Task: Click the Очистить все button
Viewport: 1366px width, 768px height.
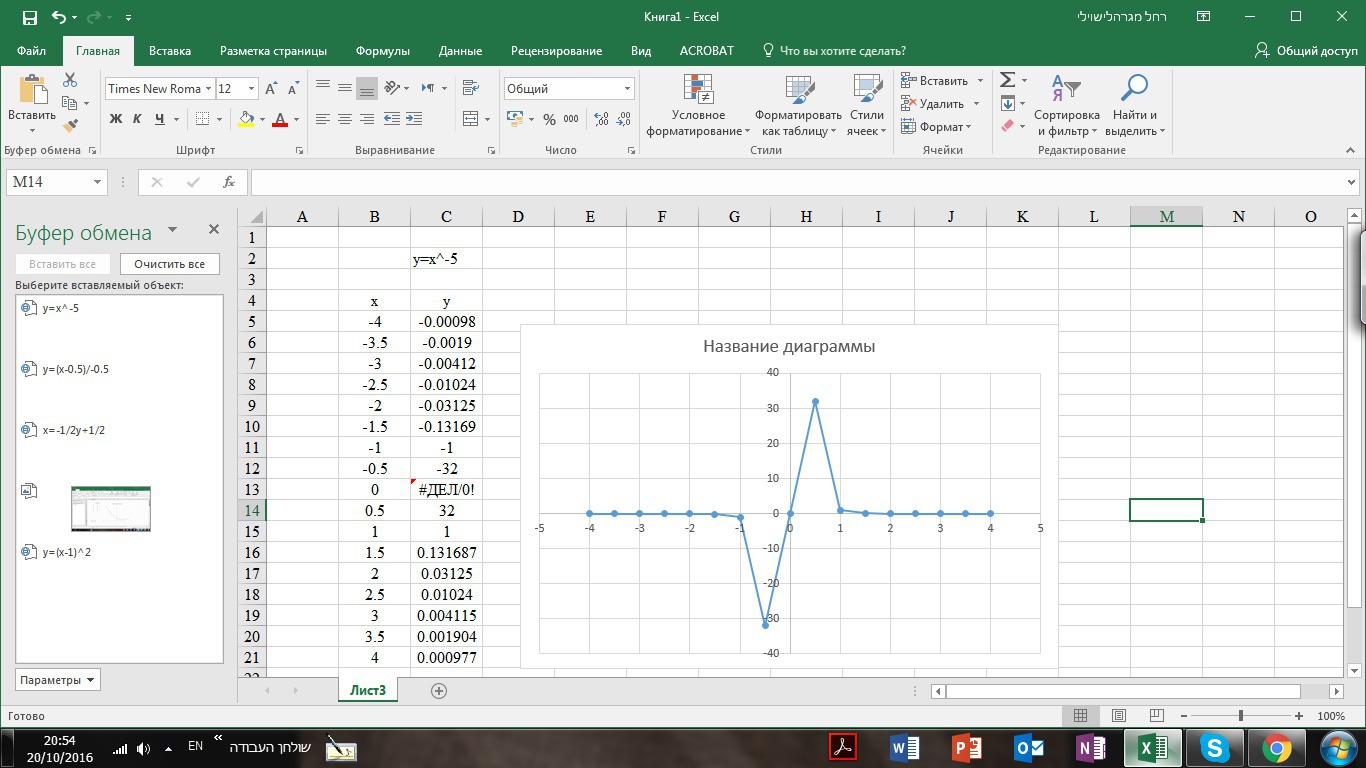Action: [x=169, y=264]
